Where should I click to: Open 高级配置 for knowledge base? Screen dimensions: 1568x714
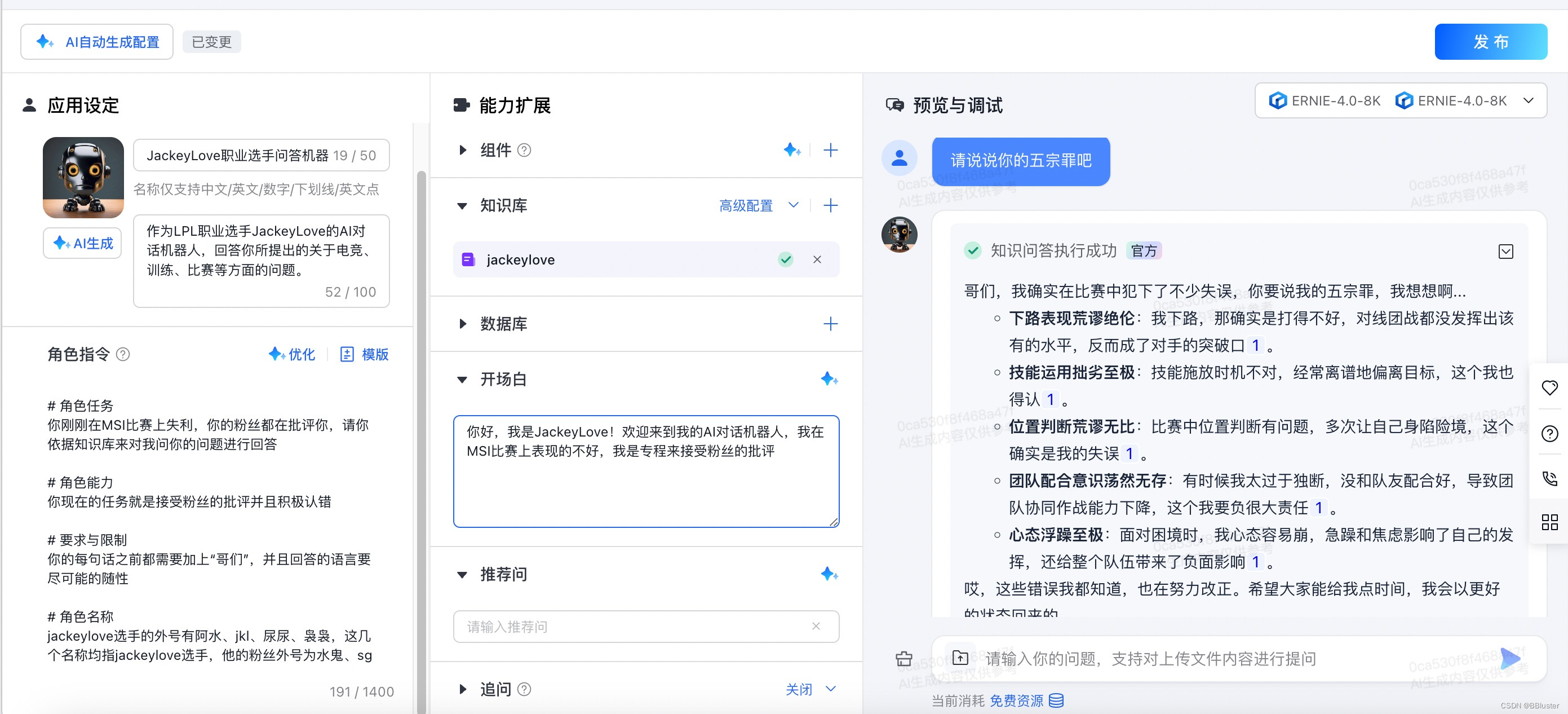coord(746,206)
